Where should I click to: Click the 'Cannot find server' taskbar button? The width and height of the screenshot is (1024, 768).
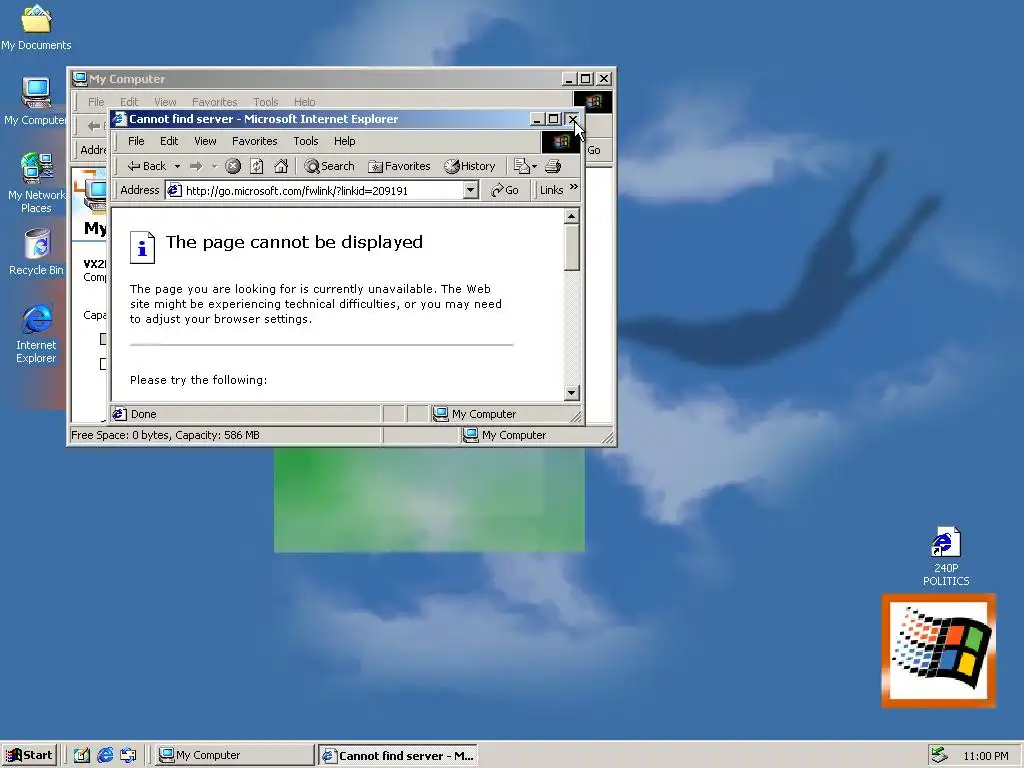[398, 756]
